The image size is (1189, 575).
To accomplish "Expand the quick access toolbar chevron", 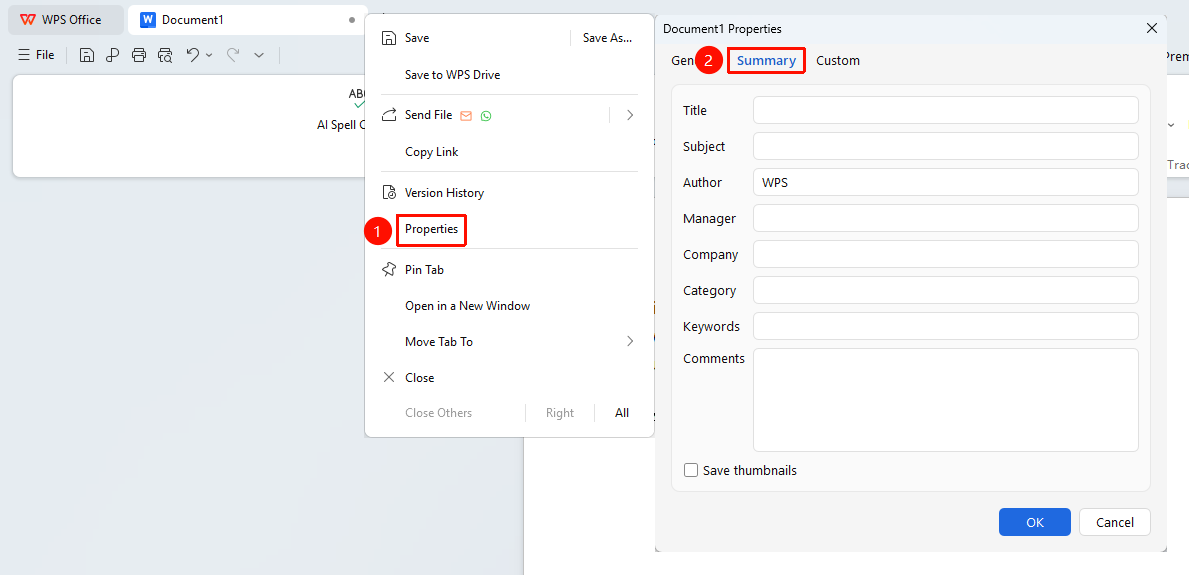I will [259, 55].
